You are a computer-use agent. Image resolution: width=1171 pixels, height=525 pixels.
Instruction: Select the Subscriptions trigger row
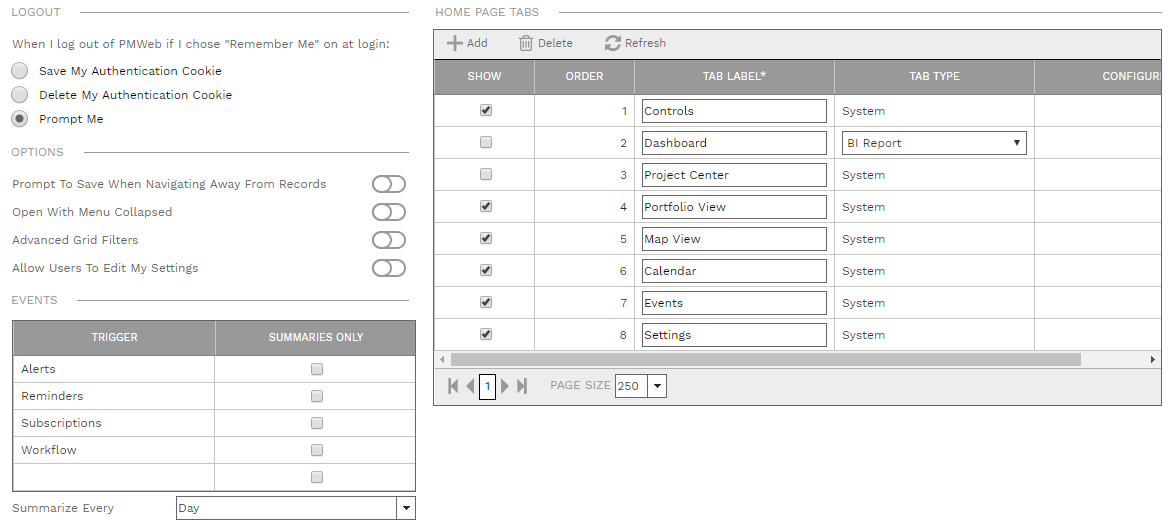pos(214,423)
